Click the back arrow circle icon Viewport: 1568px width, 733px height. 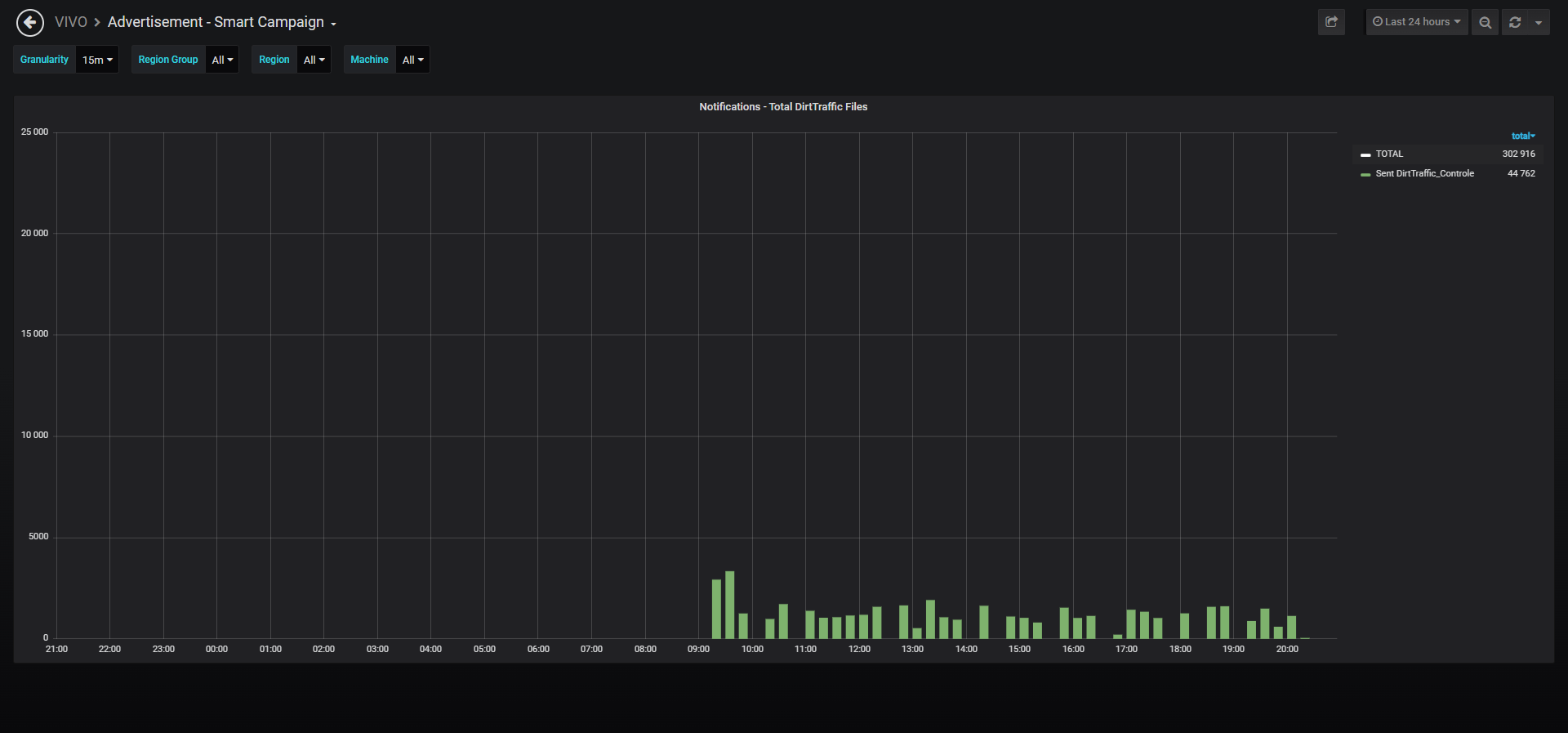(30, 23)
